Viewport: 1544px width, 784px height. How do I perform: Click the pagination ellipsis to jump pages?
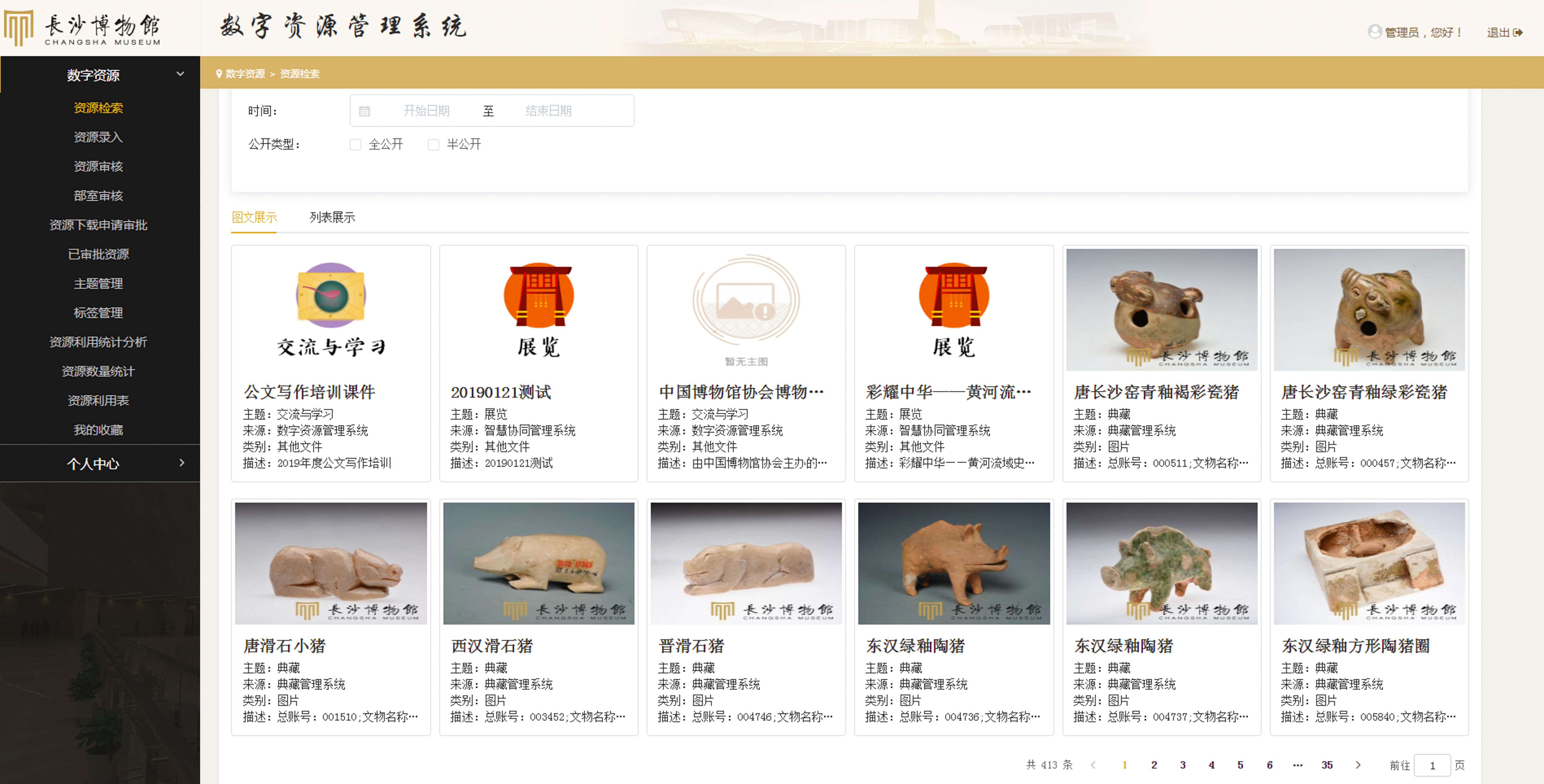click(1298, 765)
